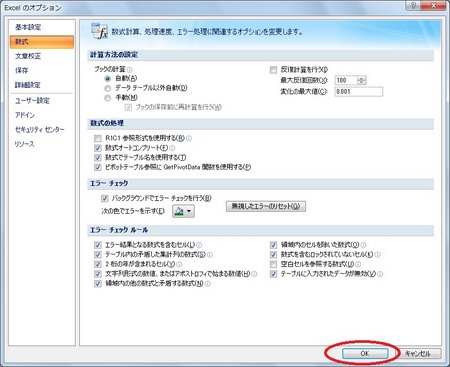Uncheck 領域内のセルを除いた数式 rule

273,245
